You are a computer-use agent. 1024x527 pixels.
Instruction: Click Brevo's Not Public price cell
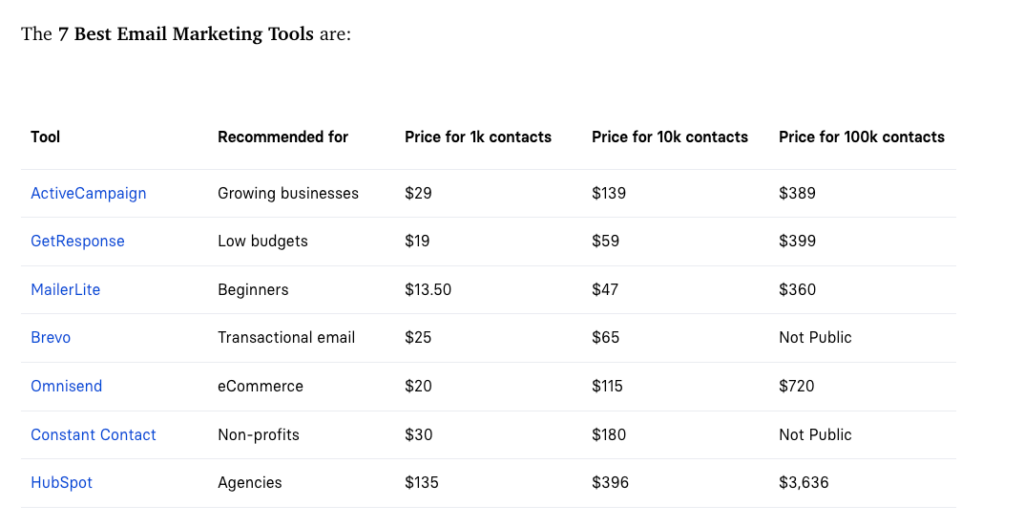pyautogui.click(x=815, y=338)
